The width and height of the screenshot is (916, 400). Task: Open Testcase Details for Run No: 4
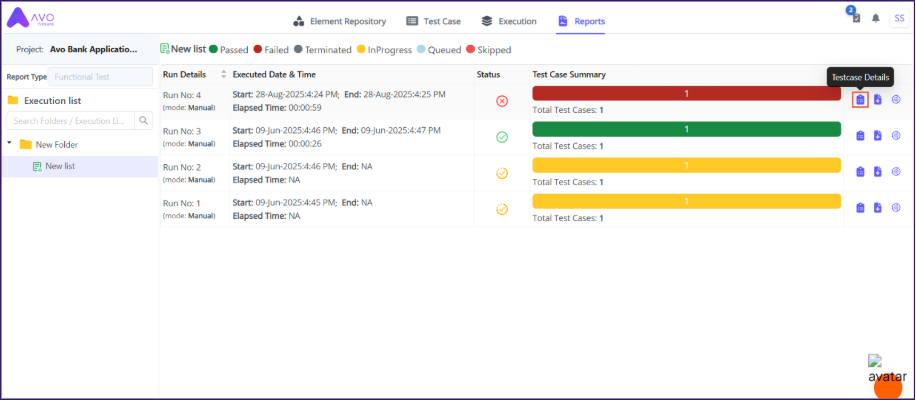point(860,100)
